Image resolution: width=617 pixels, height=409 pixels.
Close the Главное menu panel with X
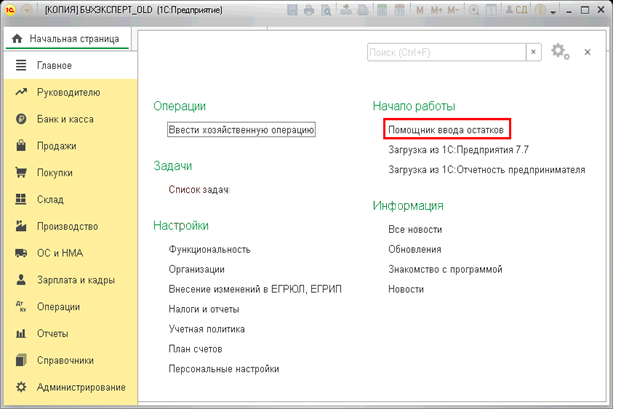click(x=587, y=52)
